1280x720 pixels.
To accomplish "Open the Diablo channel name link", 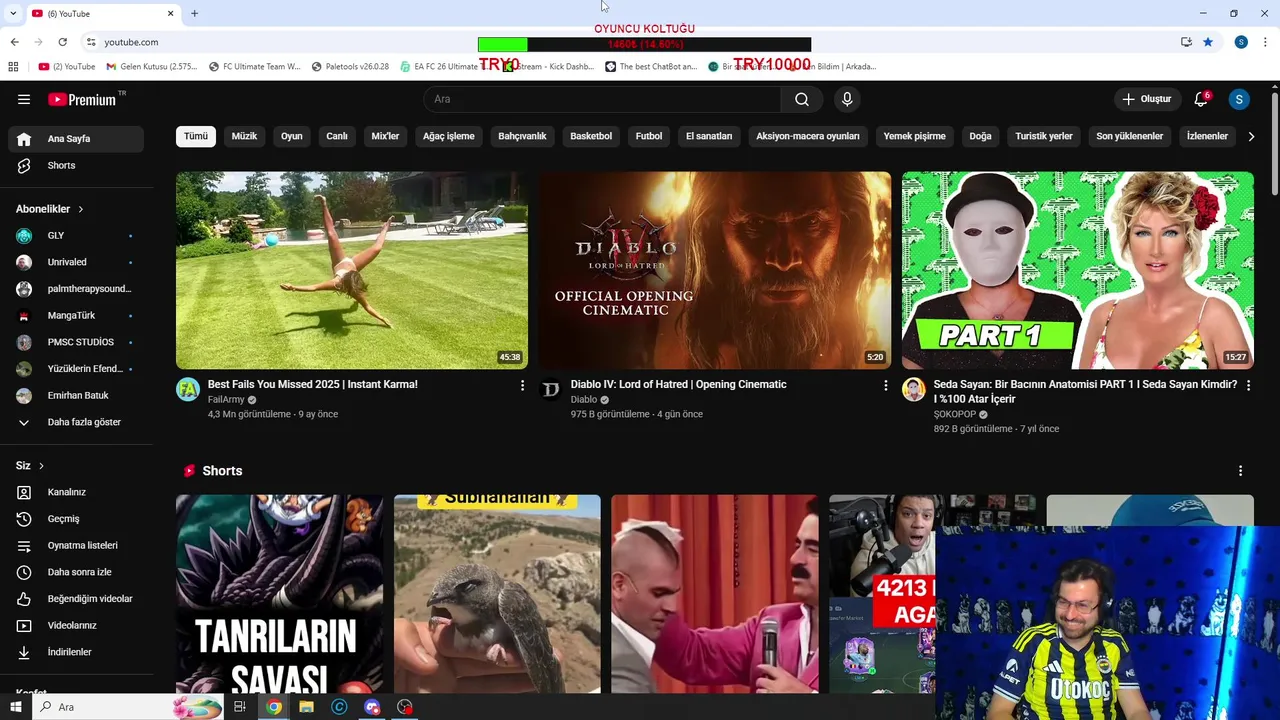I will click(584, 400).
